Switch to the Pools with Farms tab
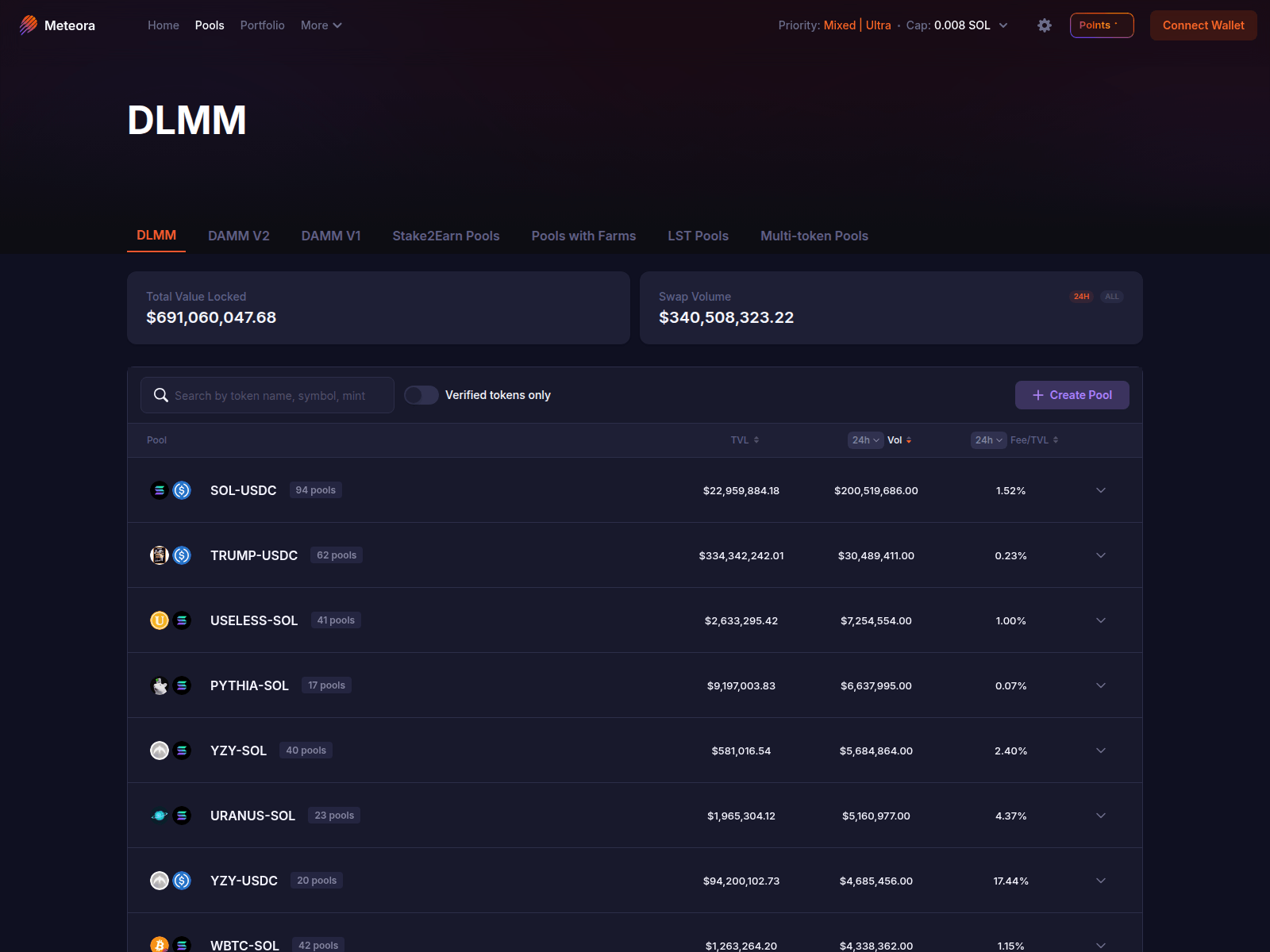The width and height of the screenshot is (1270, 952). click(x=583, y=236)
